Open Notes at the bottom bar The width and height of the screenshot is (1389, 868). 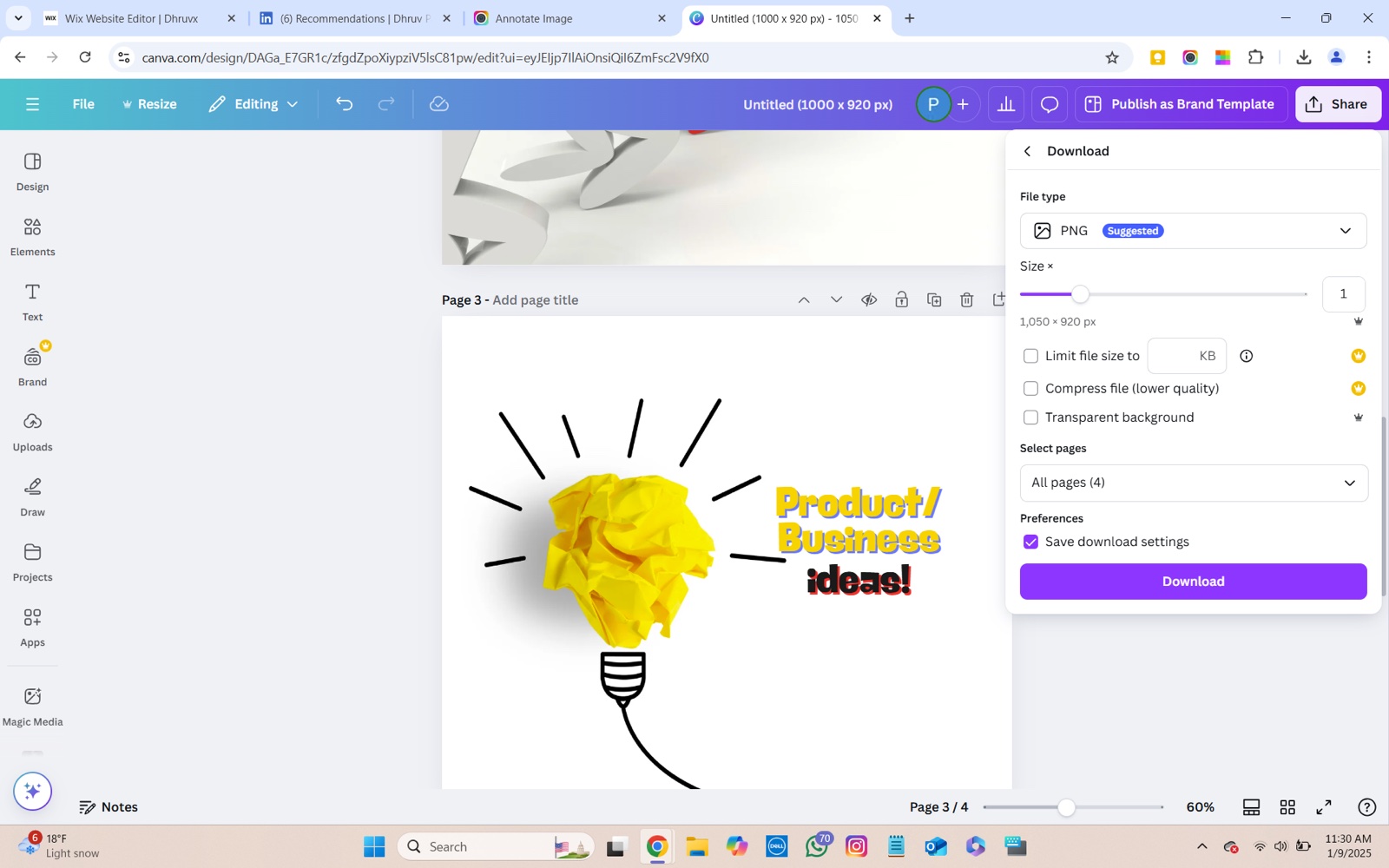109,807
